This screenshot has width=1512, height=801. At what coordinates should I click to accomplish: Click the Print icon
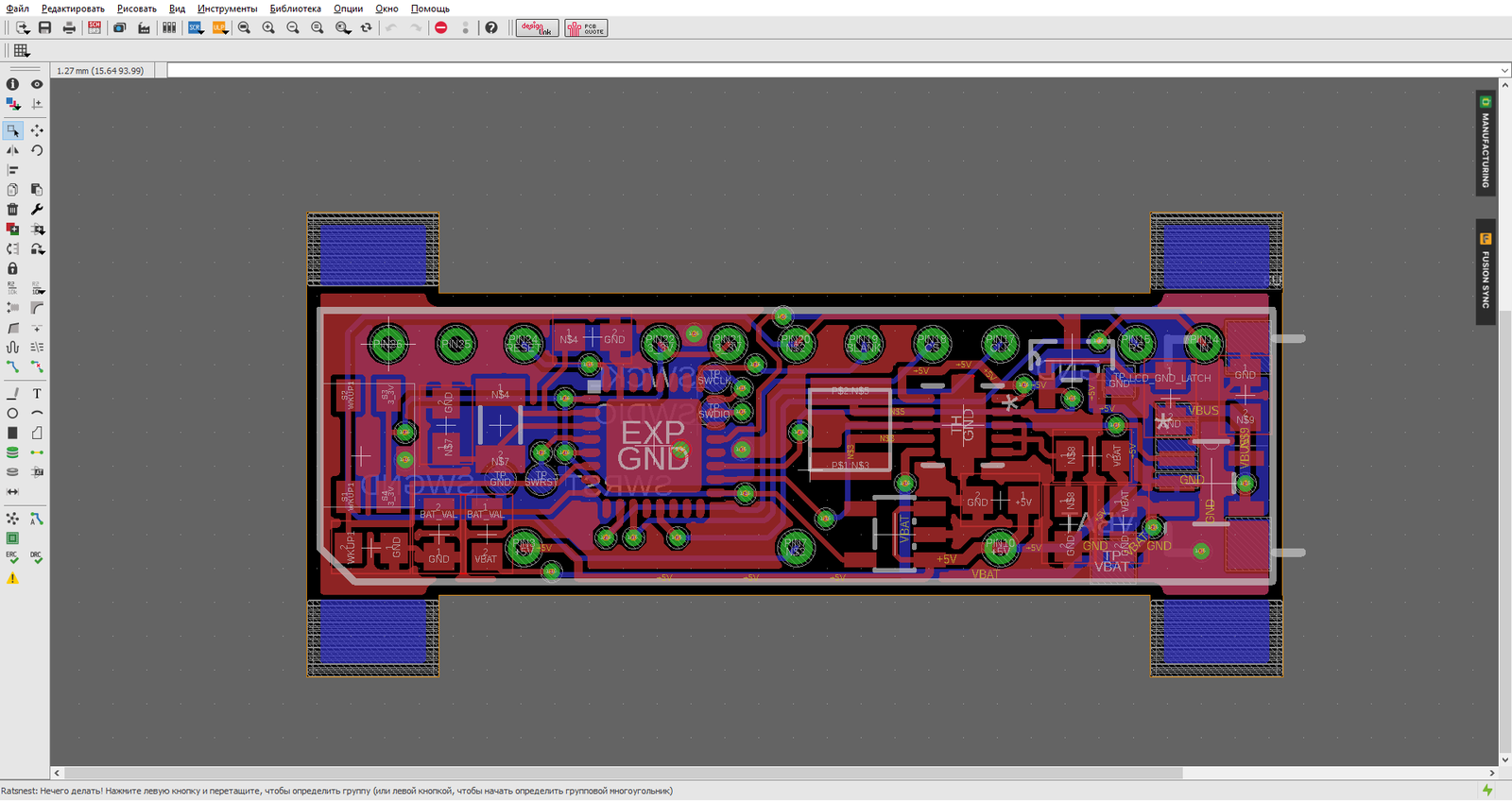69,27
